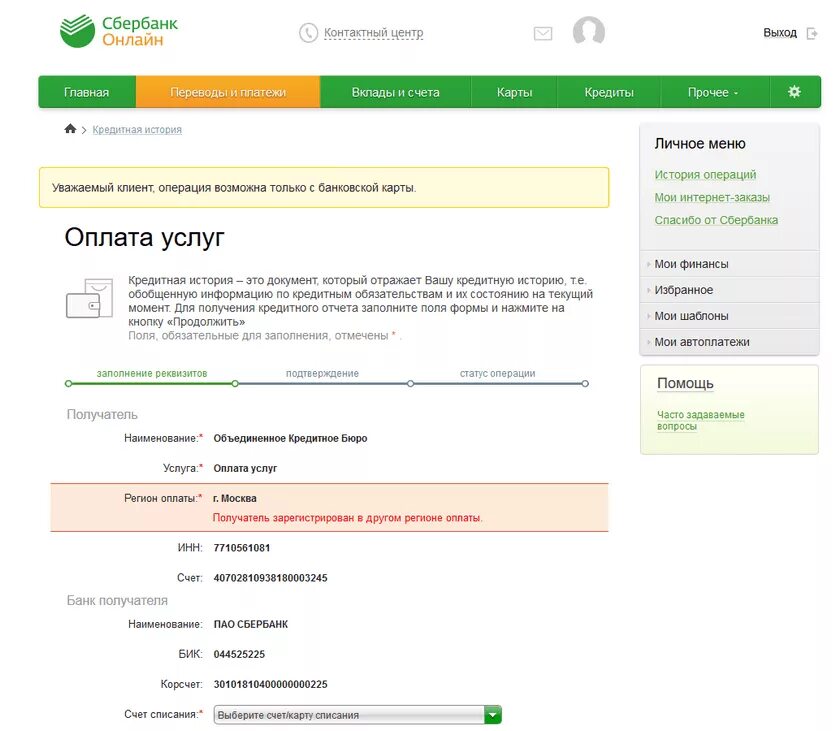Open the Карты tab
This screenshot has height=731, width=835.
pyautogui.click(x=514, y=92)
